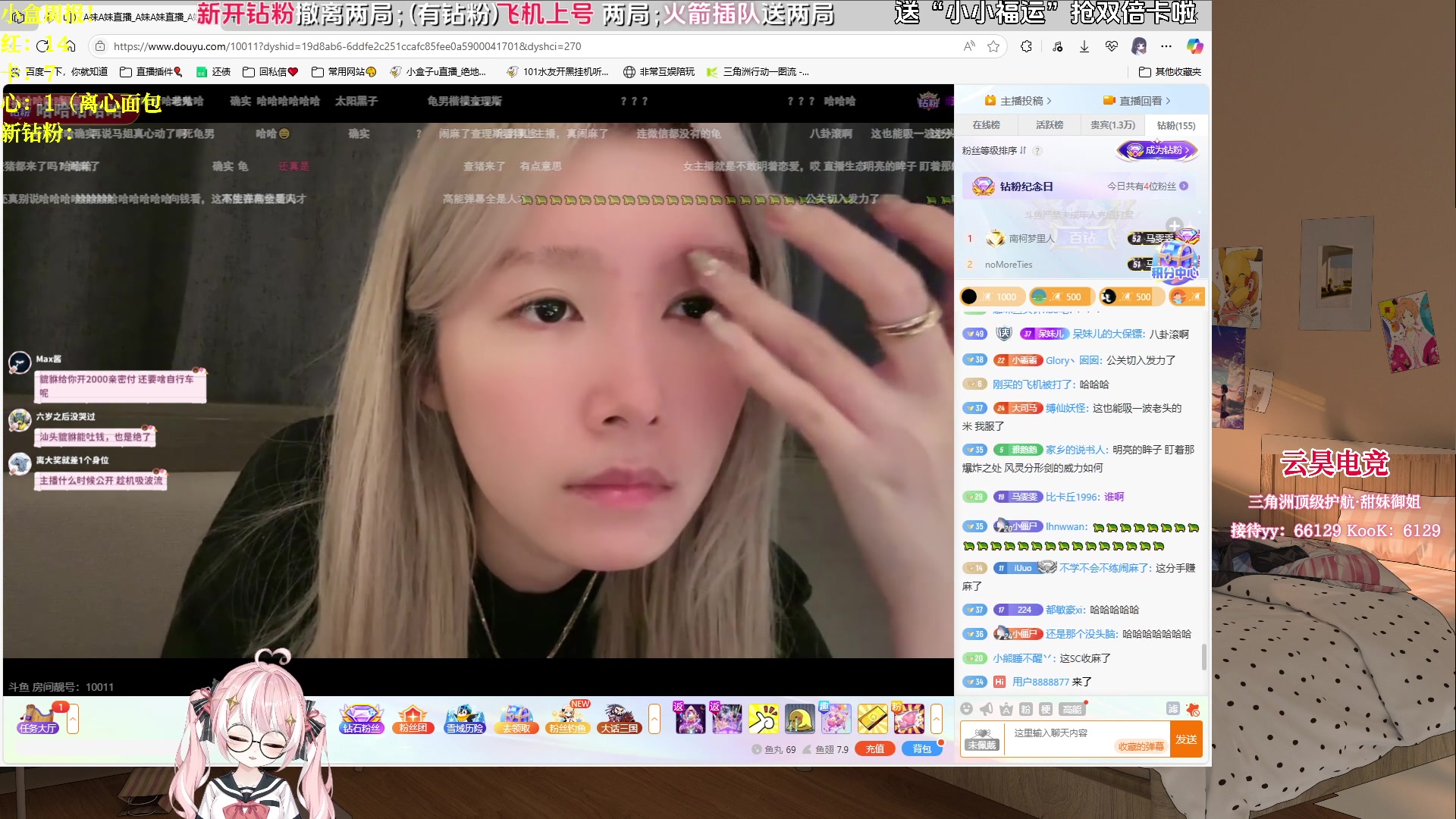This screenshot has width=1456, height=819.
Task: Open browser extensions puzzle icon
Action: [1026, 46]
